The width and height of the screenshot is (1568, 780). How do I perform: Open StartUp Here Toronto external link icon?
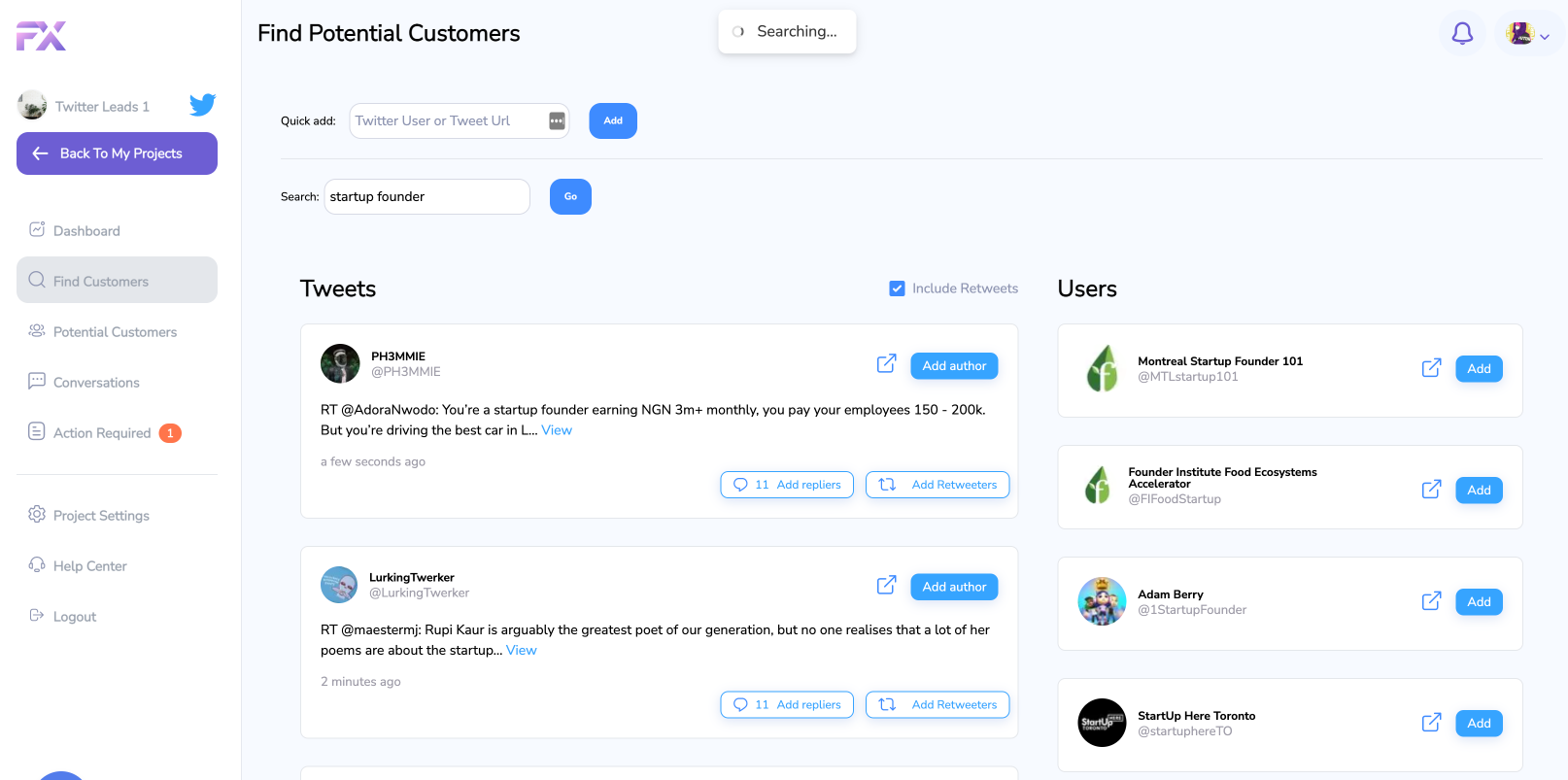click(x=1431, y=723)
